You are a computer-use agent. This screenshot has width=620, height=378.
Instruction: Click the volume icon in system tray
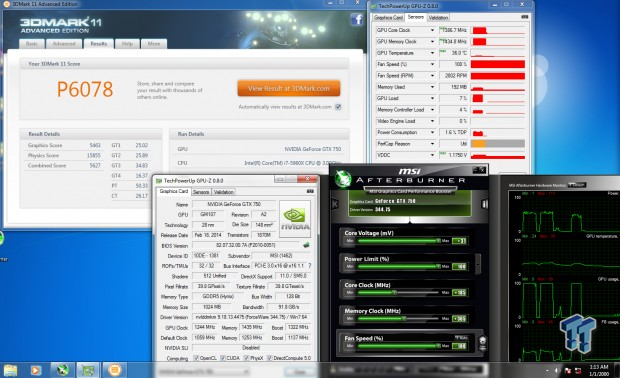click(x=557, y=370)
